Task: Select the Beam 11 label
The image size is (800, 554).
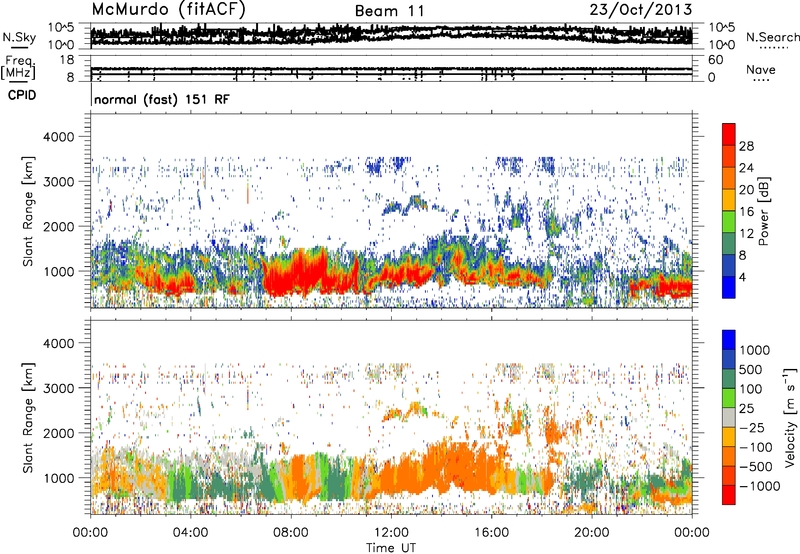Action: click(x=389, y=11)
